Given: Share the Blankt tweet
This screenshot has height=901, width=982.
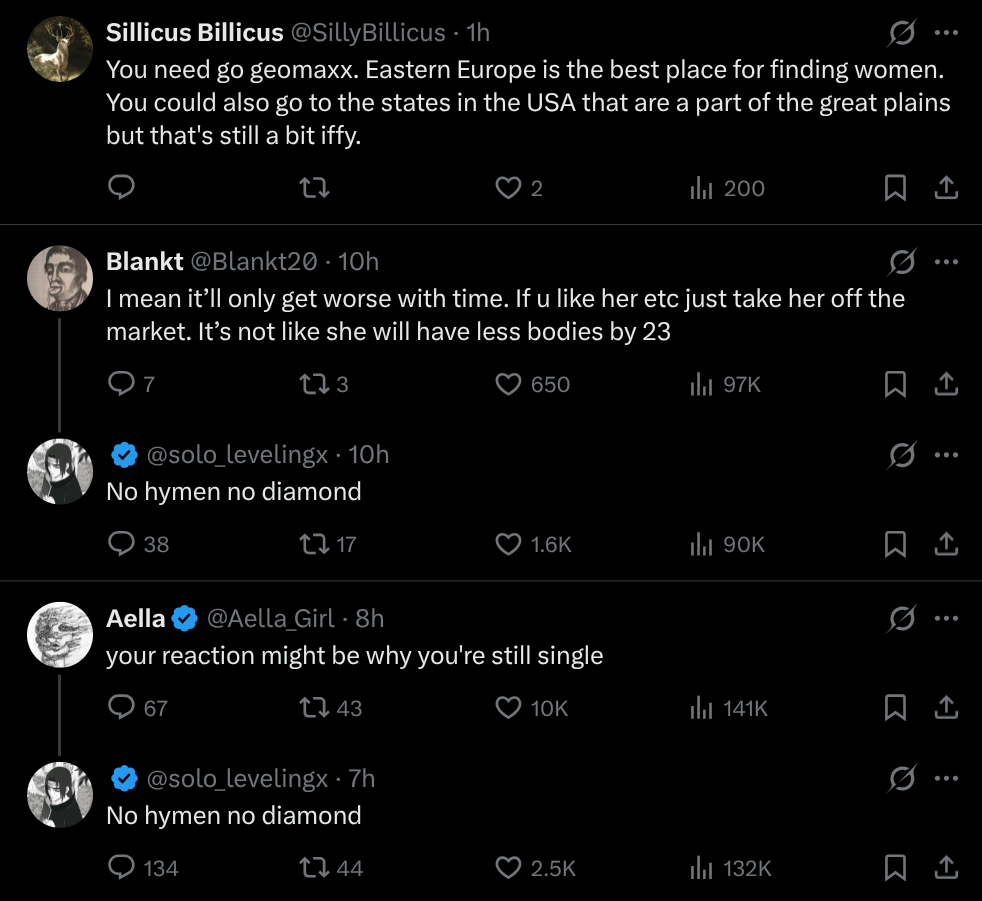Looking at the screenshot, I should pos(945,384).
